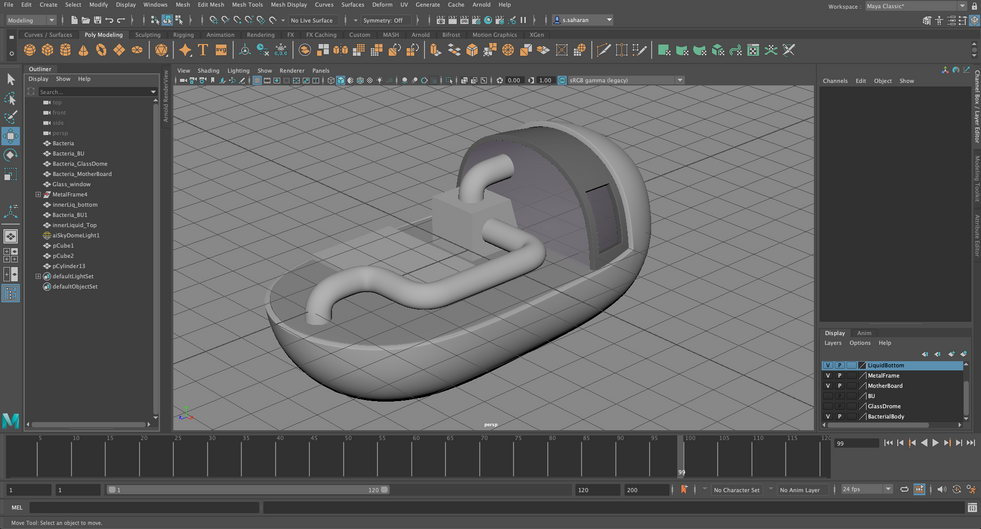
Task: Toggle visibility of BU layer
Action: [828, 396]
